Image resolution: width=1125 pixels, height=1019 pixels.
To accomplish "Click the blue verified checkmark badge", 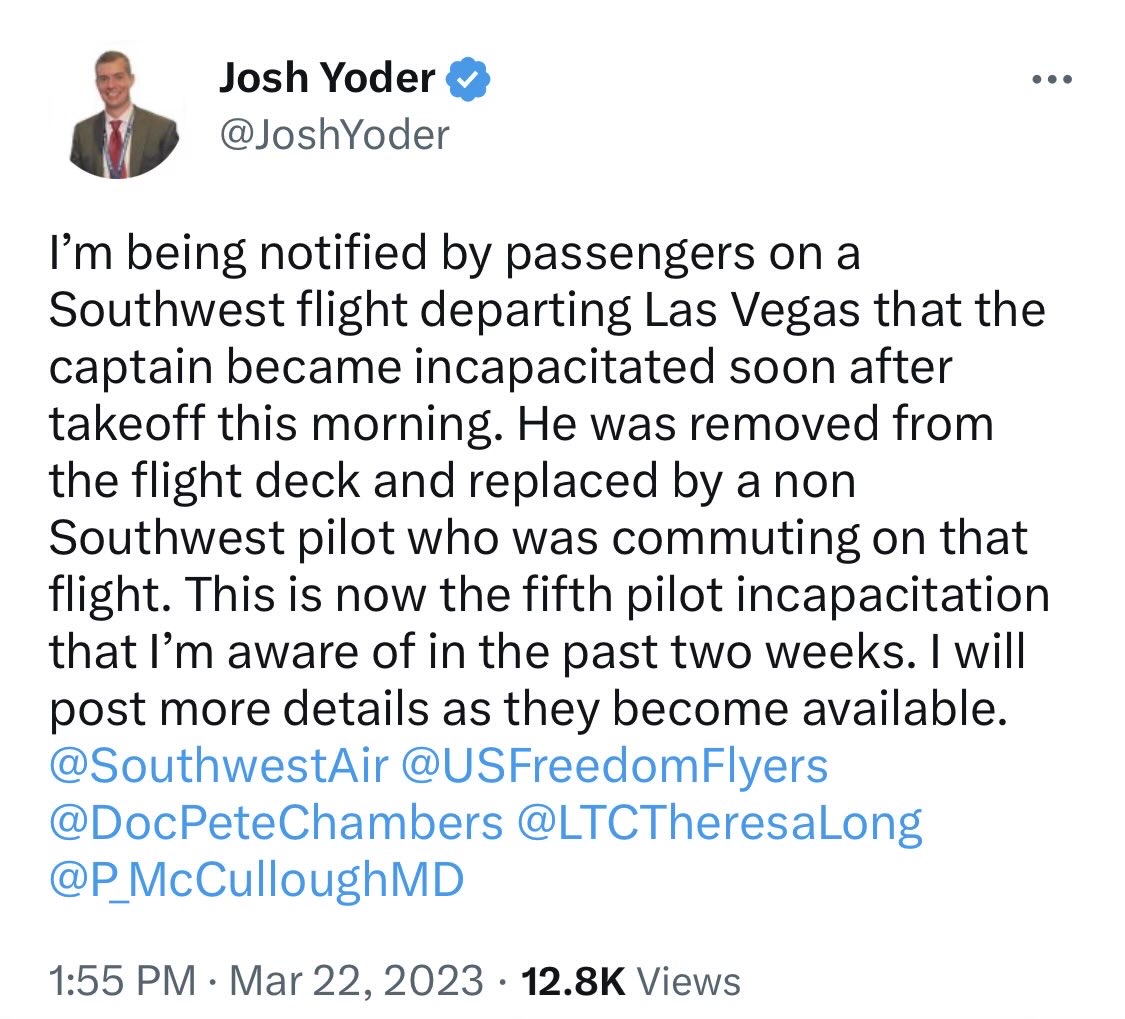I will 468,78.
